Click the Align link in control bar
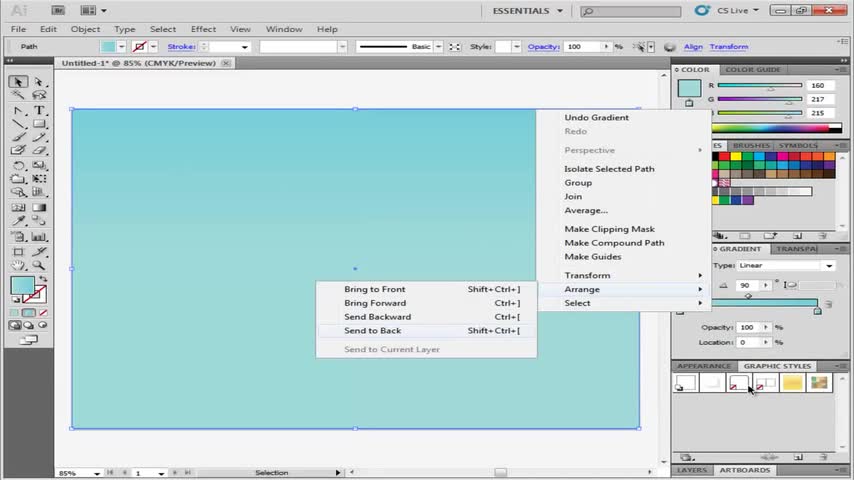The width and height of the screenshot is (854, 480). click(x=693, y=47)
